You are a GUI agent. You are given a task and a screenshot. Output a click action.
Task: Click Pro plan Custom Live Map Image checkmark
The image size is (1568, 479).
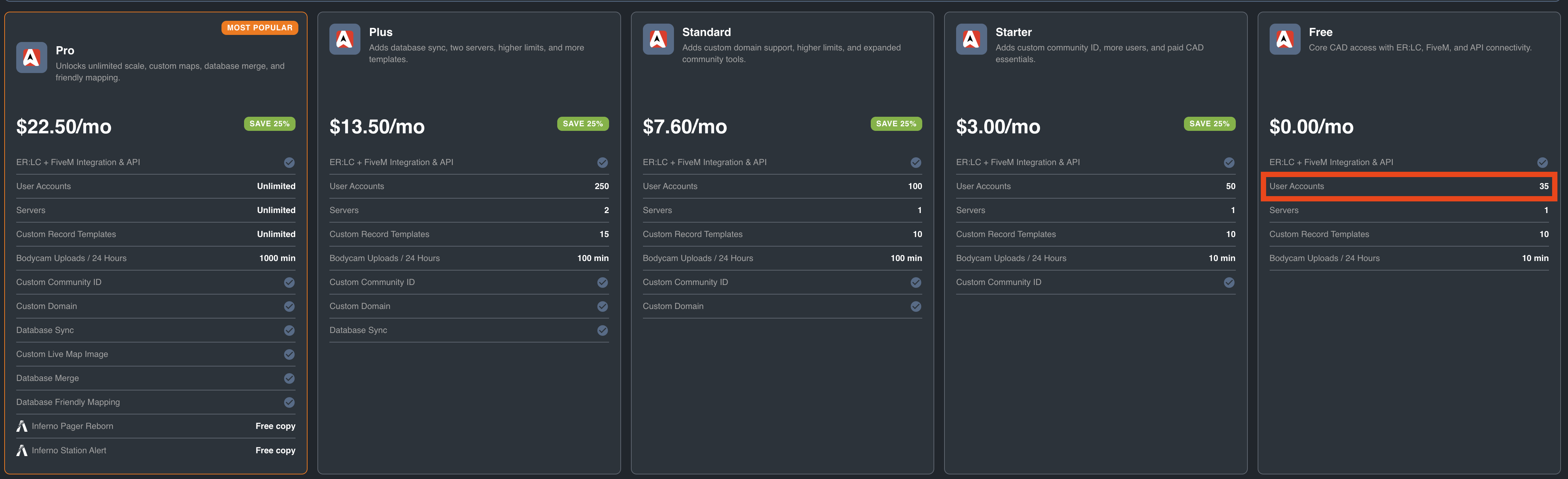click(x=289, y=354)
